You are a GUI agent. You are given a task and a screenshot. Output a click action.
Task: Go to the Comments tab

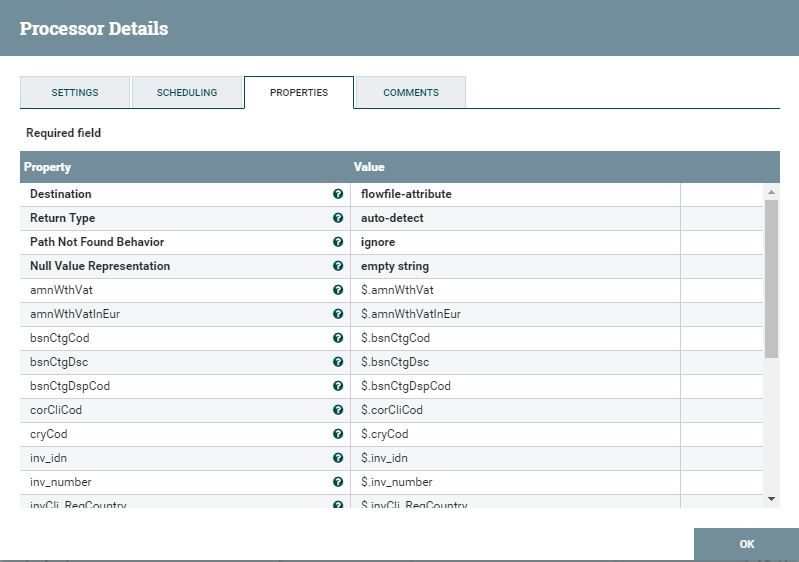click(411, 92)
